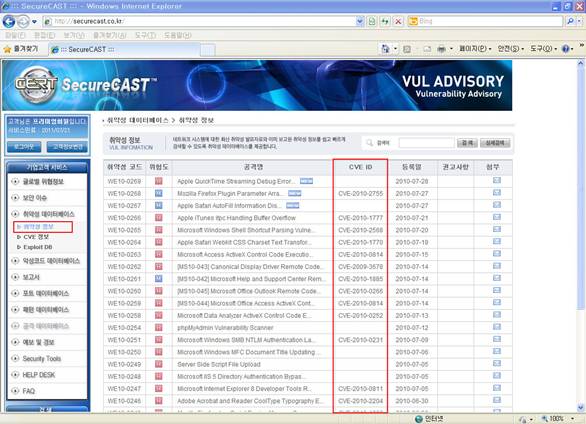The height and width of the screenshot is (424, 586).
Task: Select the SecureCAST browser tab
Action: (x=123, y=49)
